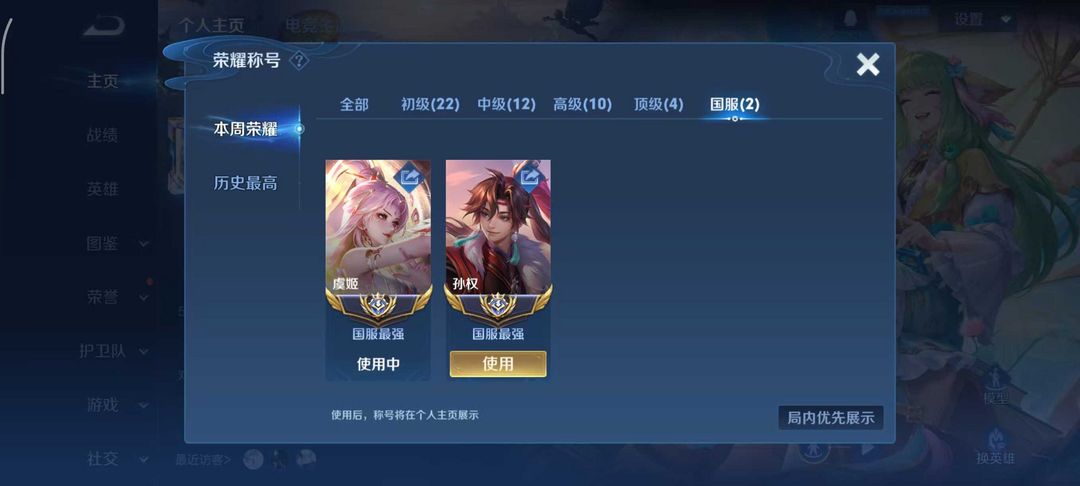Tap the 国服最强 badge emblem under 虞姬
Screen dimensions: 1080x486
[378, 305]
